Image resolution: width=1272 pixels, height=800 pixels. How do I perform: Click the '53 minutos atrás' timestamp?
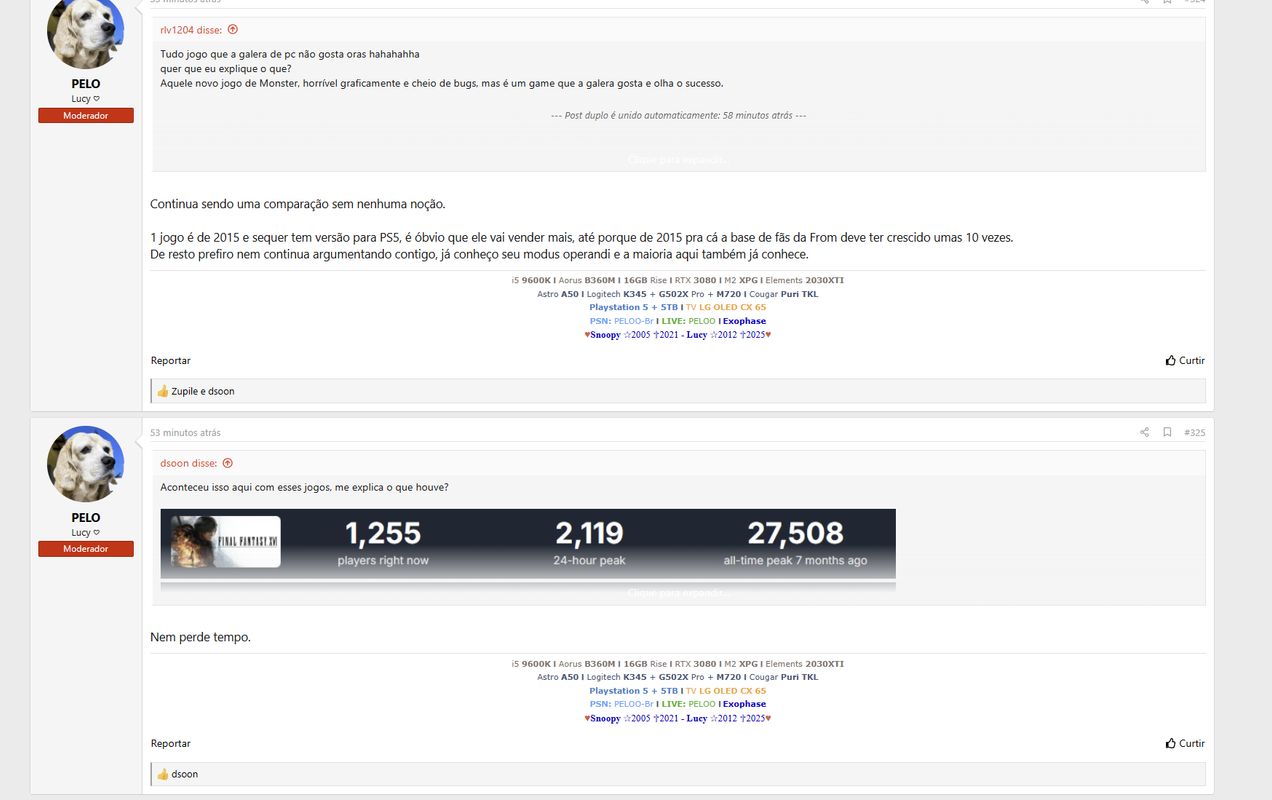185,433
